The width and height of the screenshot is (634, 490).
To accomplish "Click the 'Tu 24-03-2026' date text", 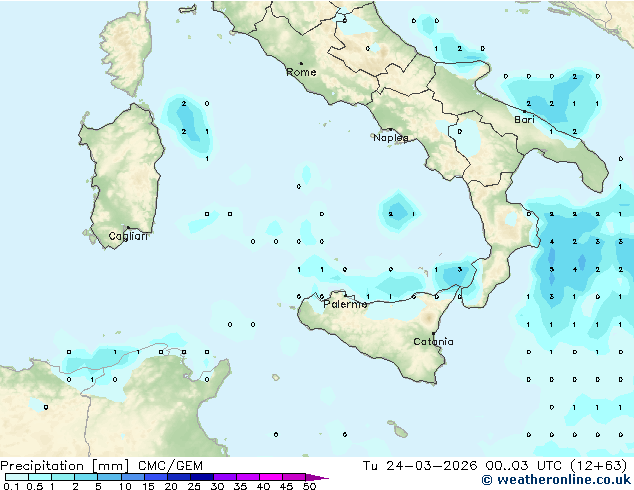I will (x=420, y=466).
